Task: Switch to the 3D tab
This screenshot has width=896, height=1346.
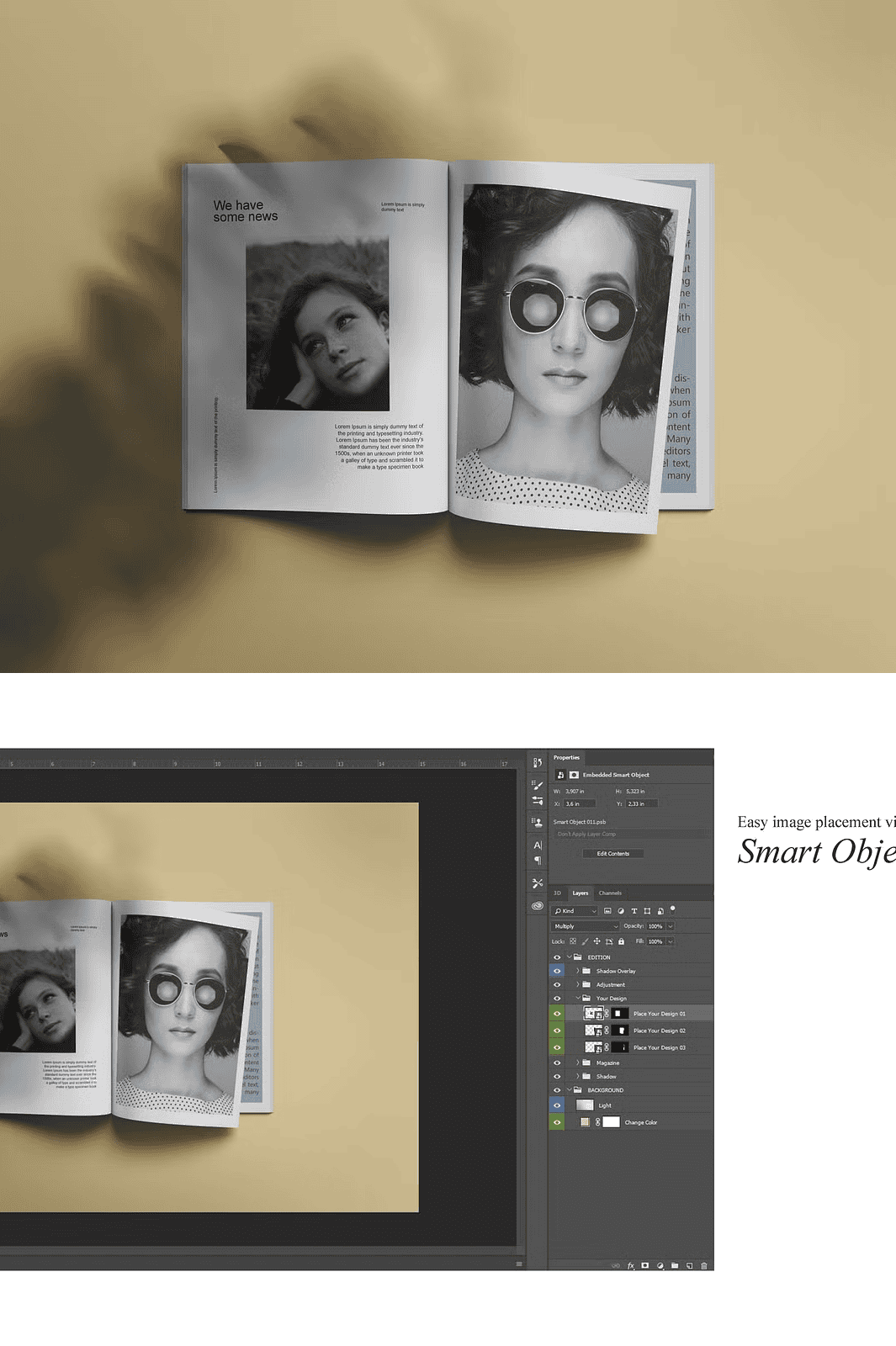Action: 557,893
